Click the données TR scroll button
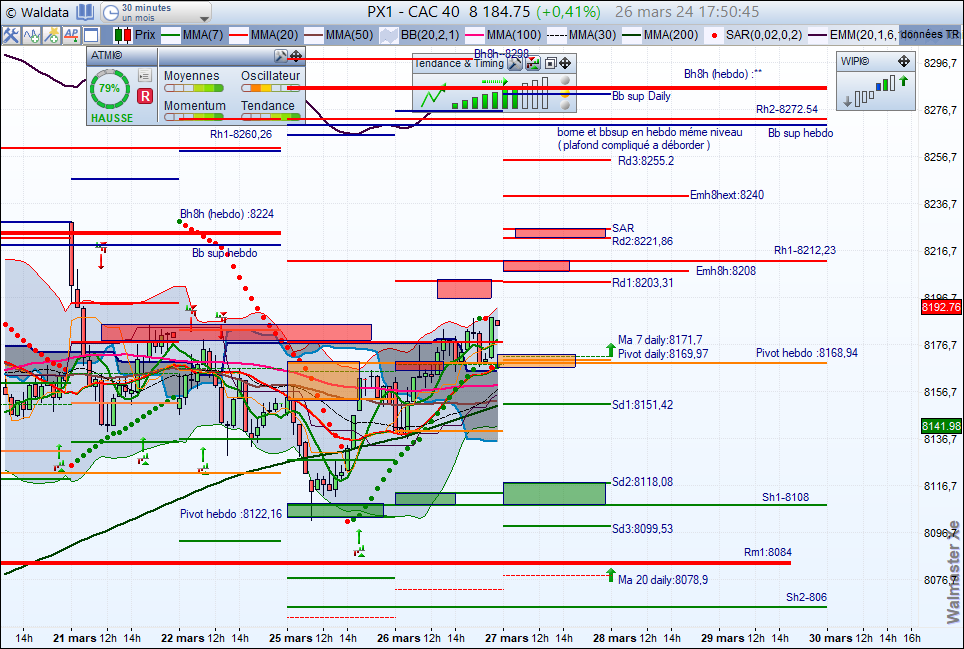 tap(931, 35)
